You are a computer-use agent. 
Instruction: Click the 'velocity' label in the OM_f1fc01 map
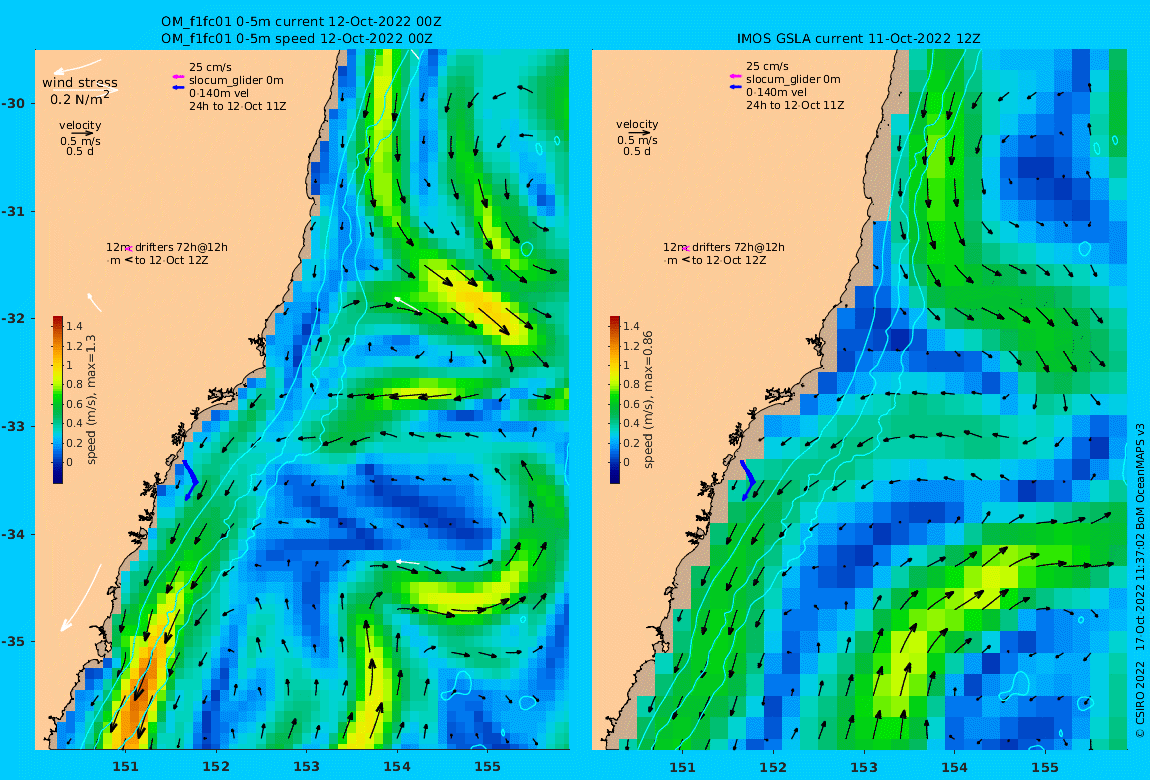80,125
